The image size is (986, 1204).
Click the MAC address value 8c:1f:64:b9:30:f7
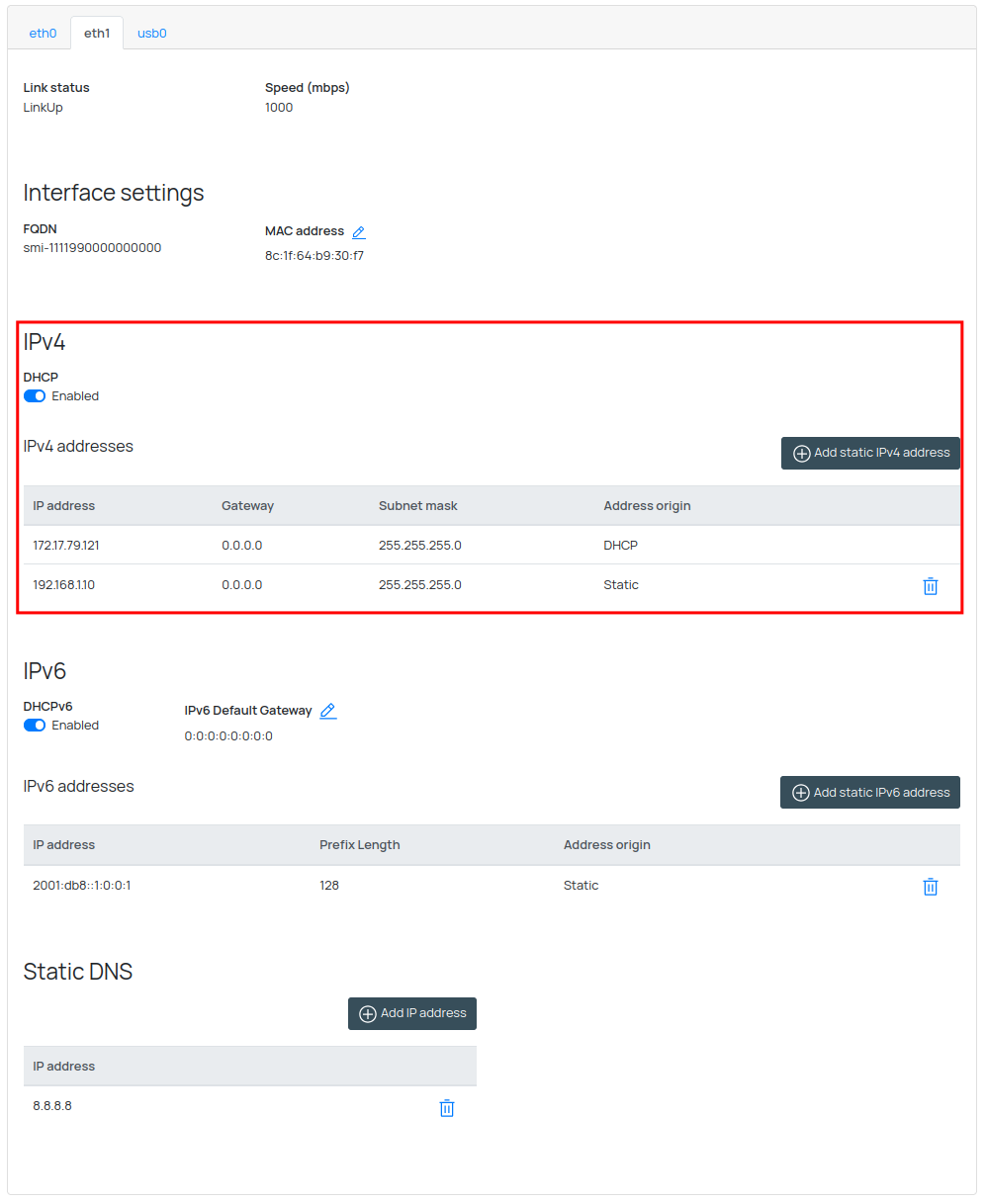(314, 256)
